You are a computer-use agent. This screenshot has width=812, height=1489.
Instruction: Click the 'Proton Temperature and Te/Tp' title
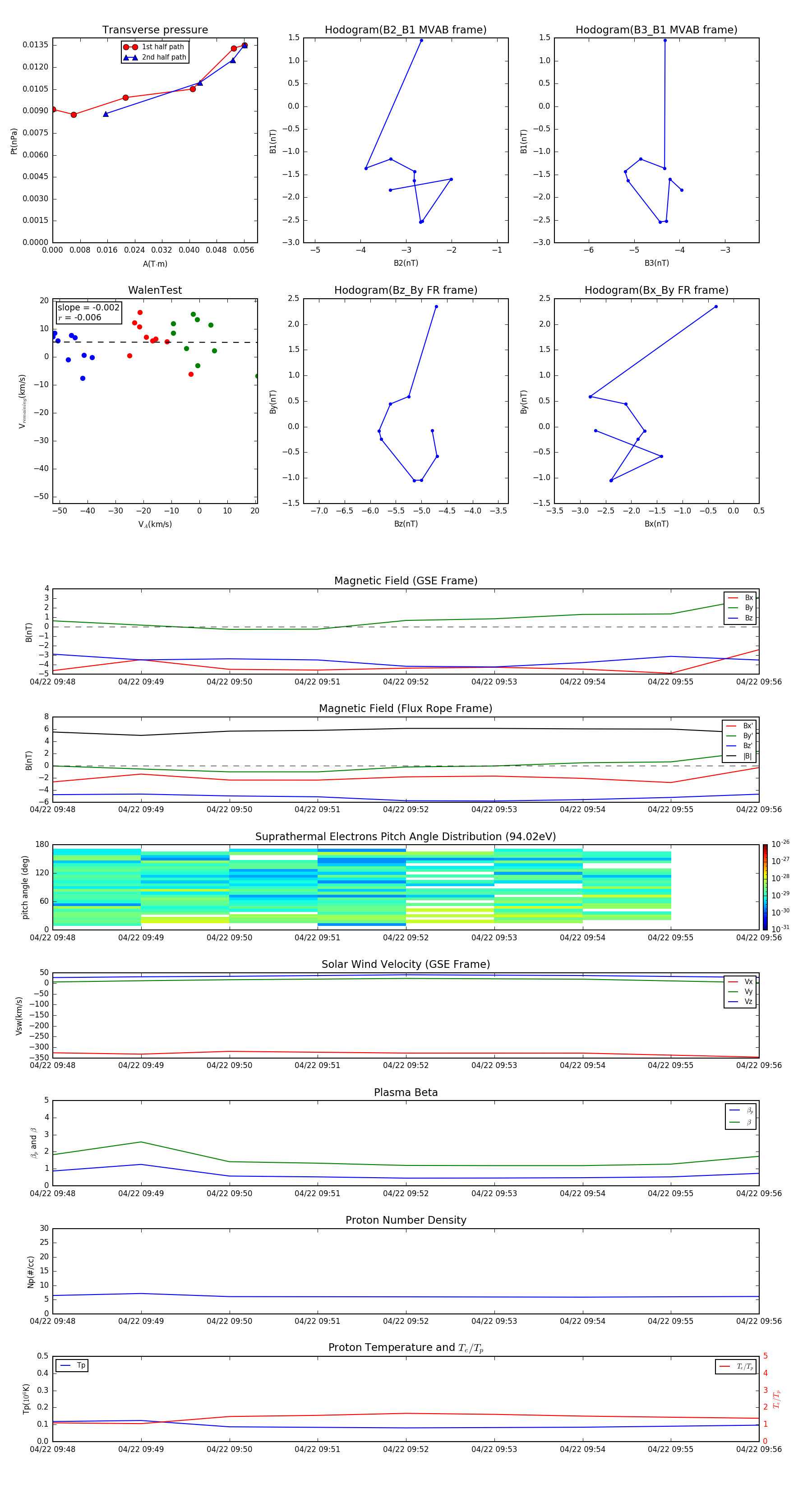click(406, 1348)
